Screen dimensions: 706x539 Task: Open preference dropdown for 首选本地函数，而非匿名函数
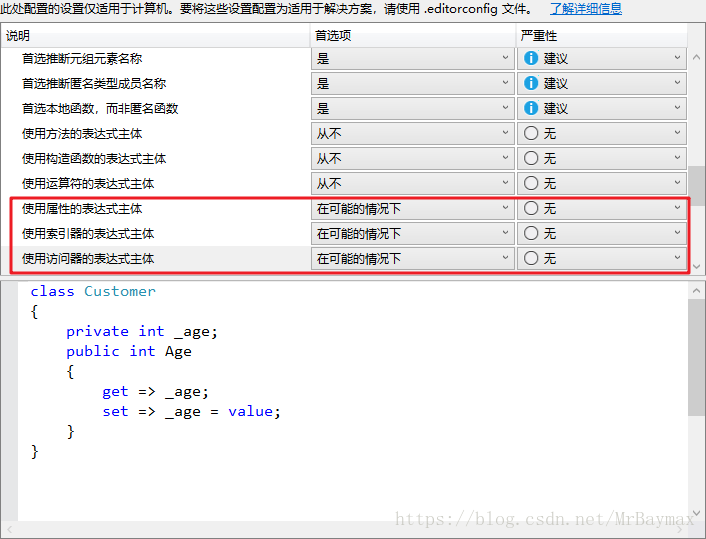[x=412, y=109]
